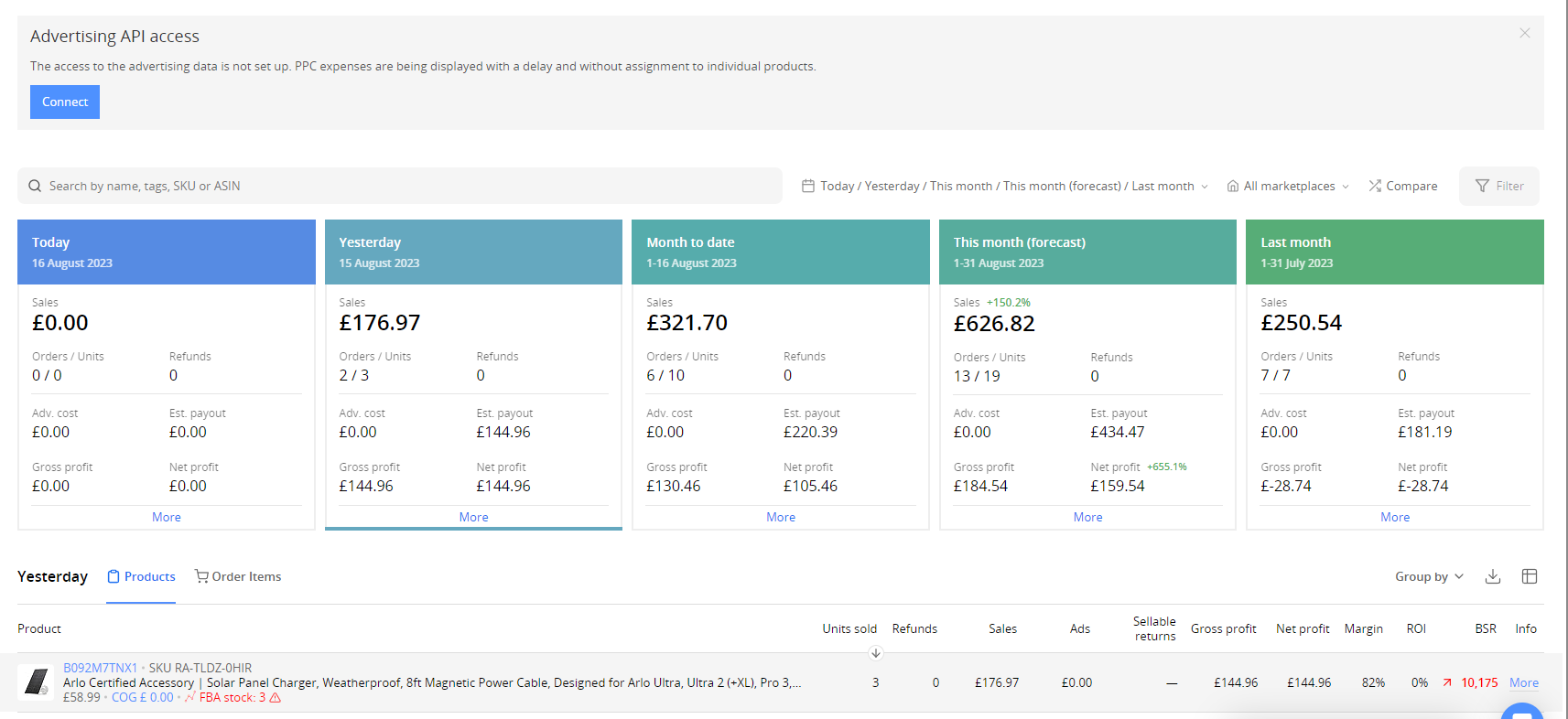Viewport: 1568px width, 719px height.
Task: Open the Compare option
Action: (x=1403, y=186)
